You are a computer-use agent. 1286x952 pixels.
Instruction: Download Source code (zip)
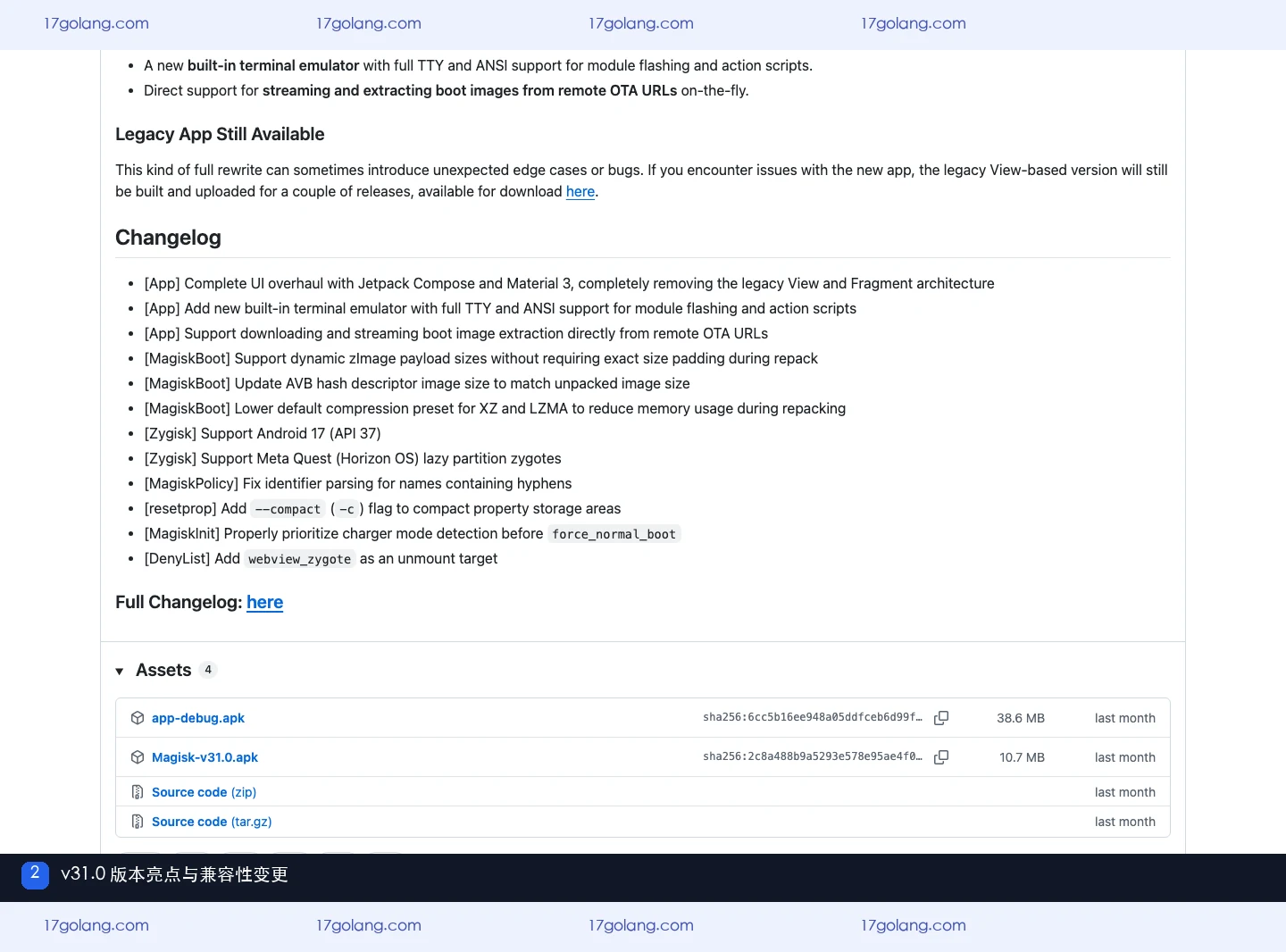pyautogui.click(x=204, y=792)
